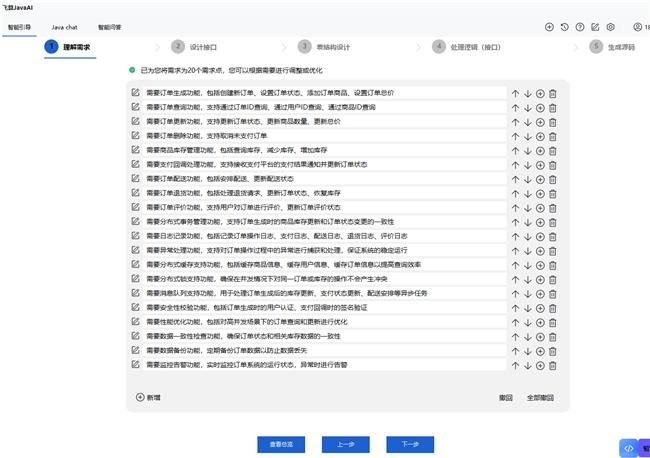Viewport: 650px width, 458px height.
Task: Click the 全部撤回 undo-all button
Action: (x=540, y=398)
